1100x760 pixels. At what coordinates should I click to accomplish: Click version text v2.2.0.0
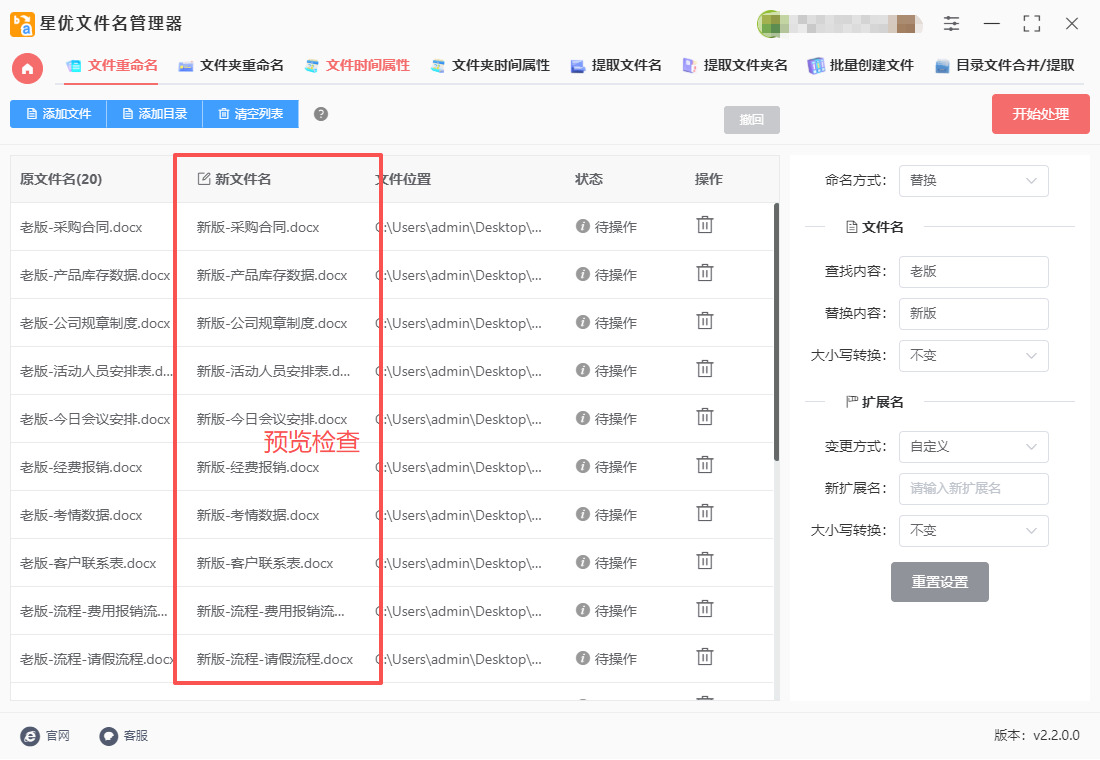click(x=1056, y=735)
